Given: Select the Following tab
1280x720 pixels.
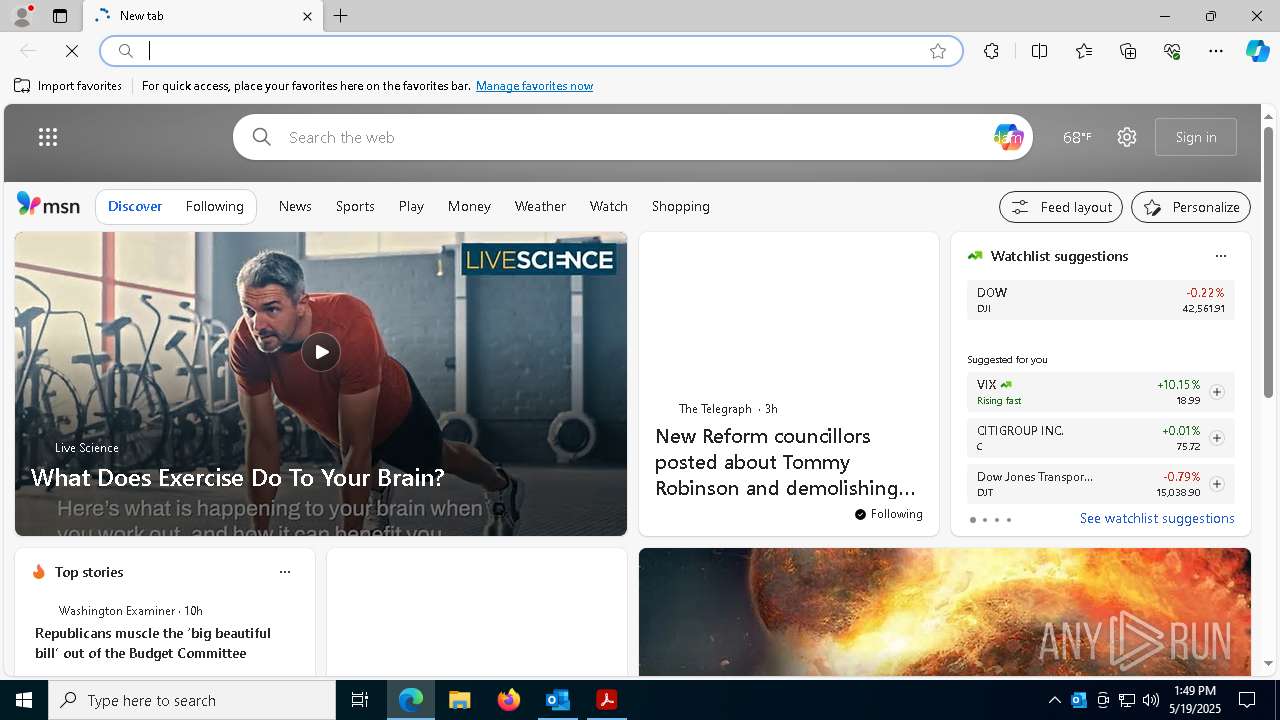Looking at the screenshot, I should click(x=215, y=206).
